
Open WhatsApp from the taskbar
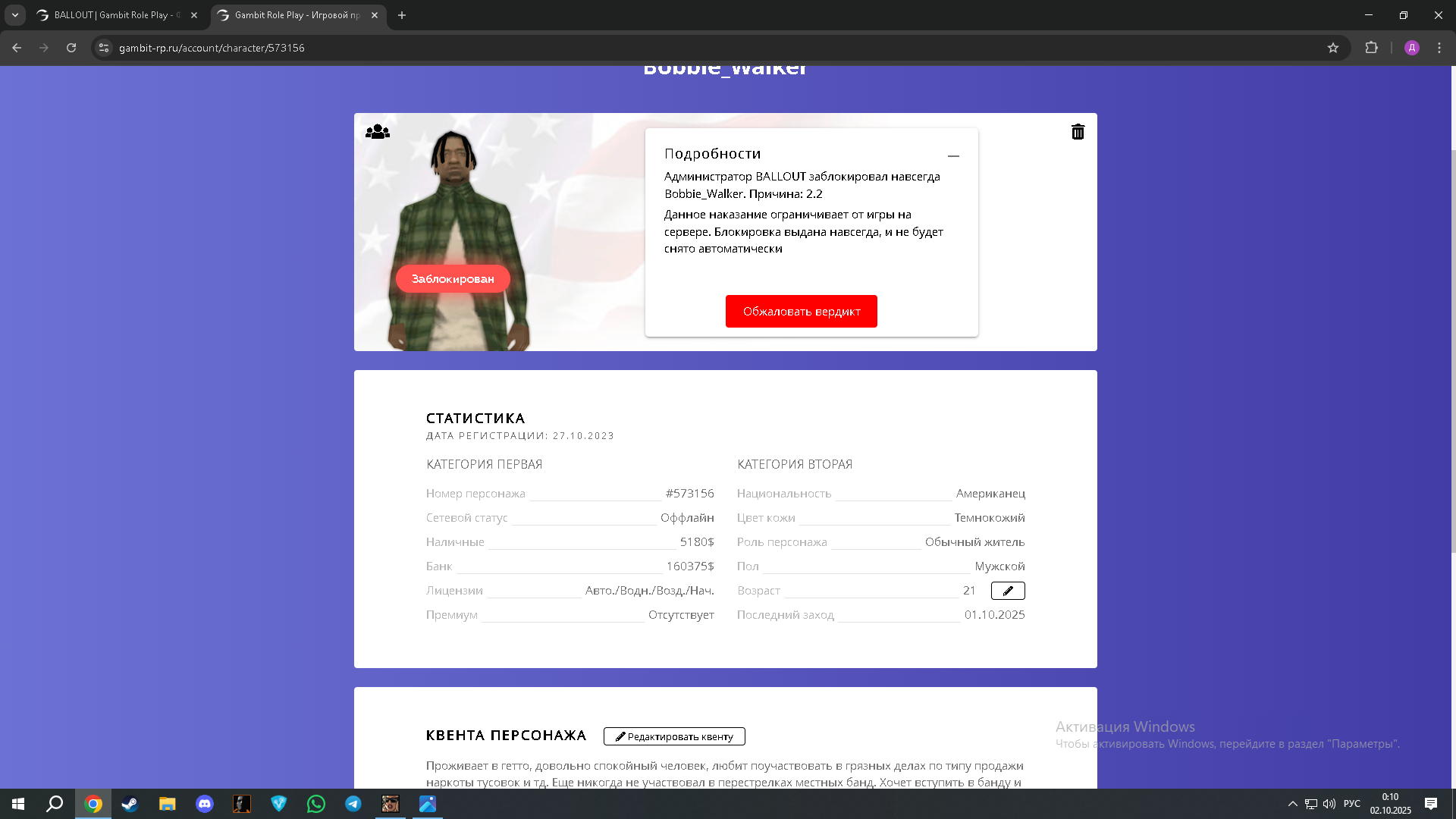pos(316,804)
